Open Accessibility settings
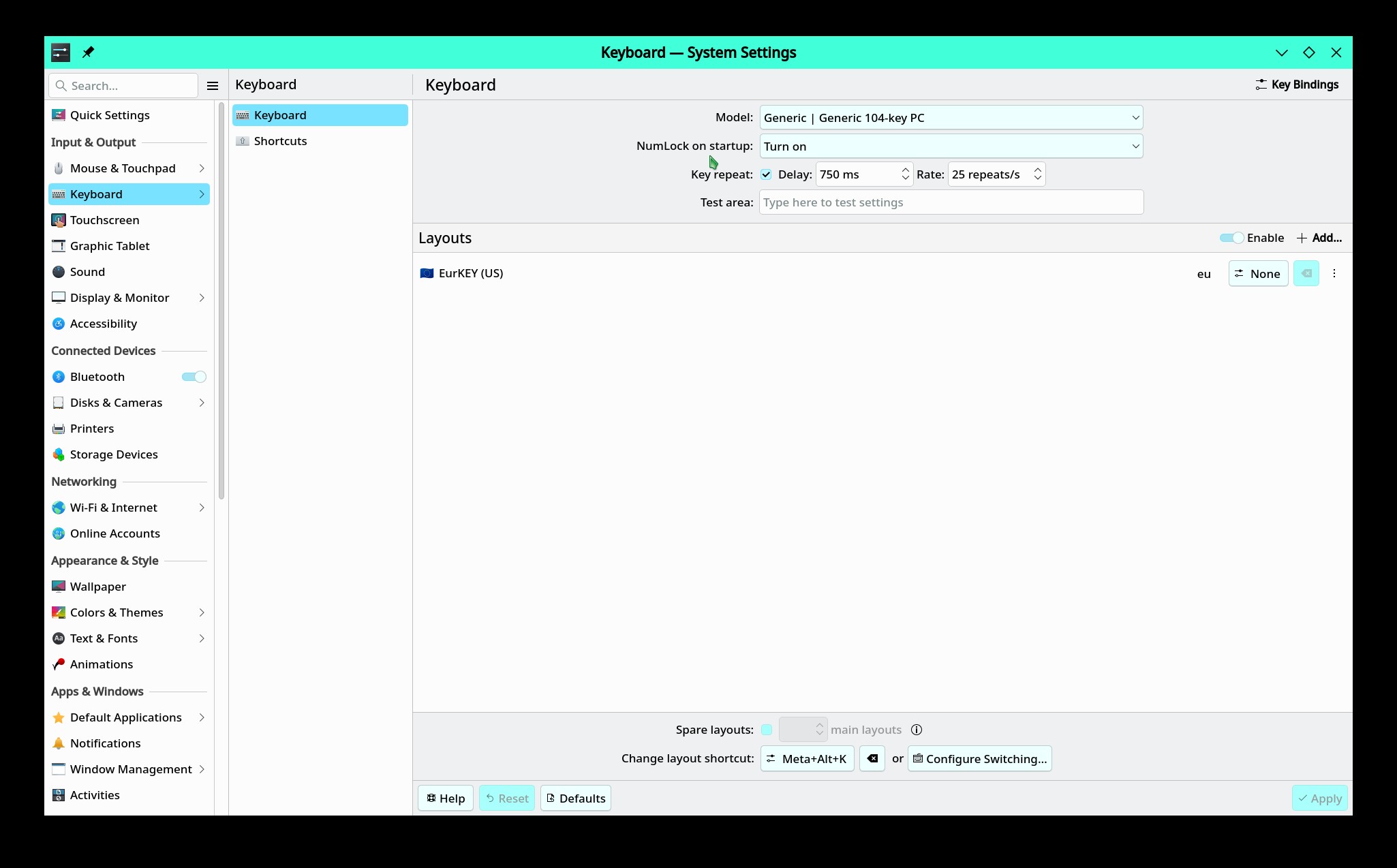 129,324
